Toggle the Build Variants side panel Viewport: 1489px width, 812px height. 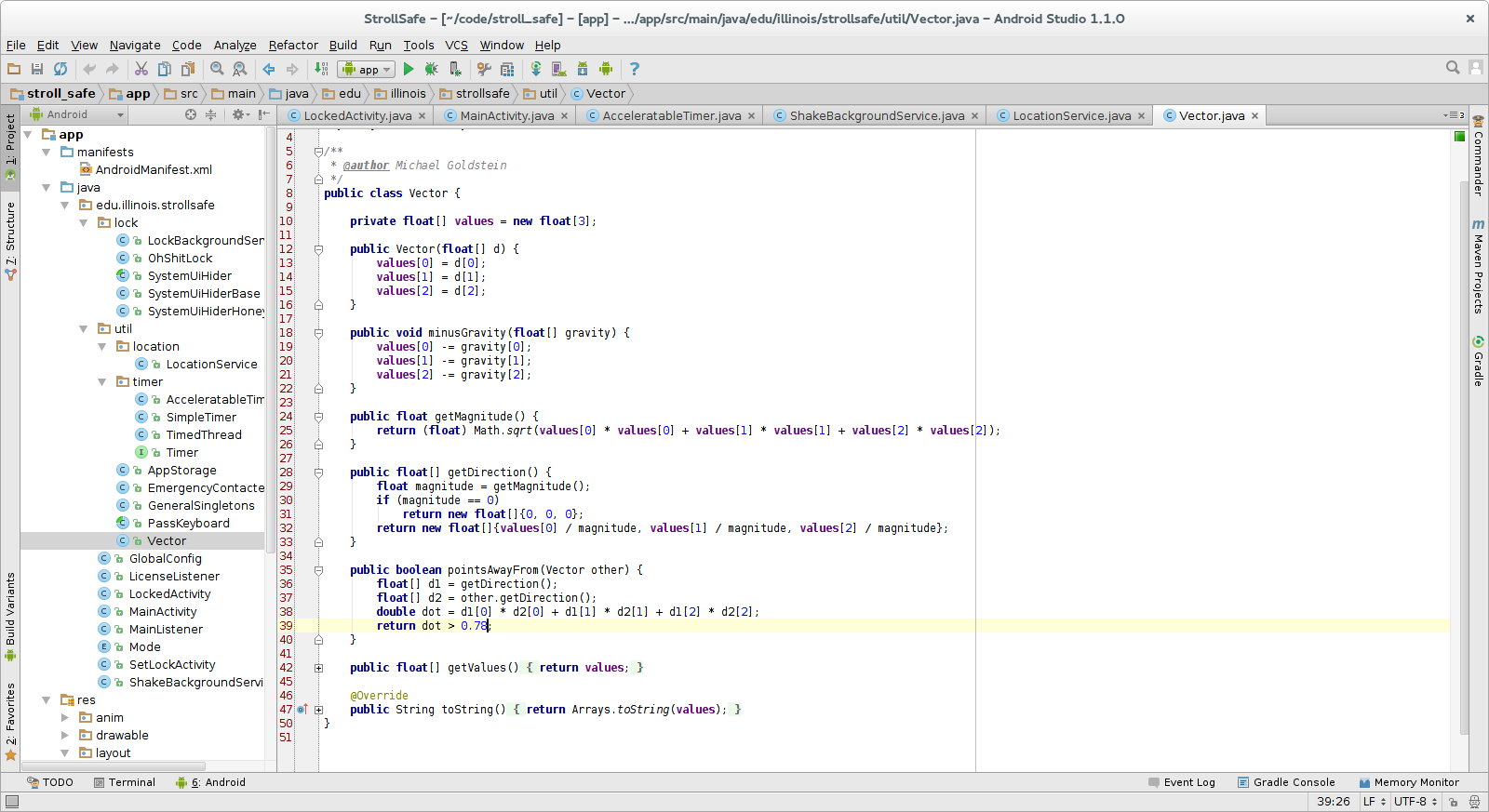point(10,615)
